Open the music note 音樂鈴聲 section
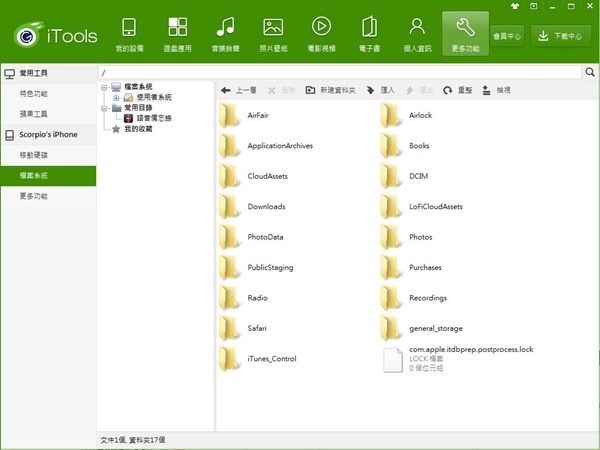This screenshot has width=600, height=450. (x=226, y=34)
